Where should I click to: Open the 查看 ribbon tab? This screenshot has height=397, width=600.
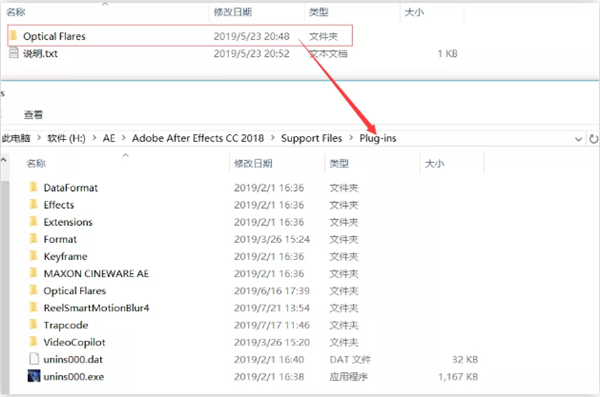point(33,114)
